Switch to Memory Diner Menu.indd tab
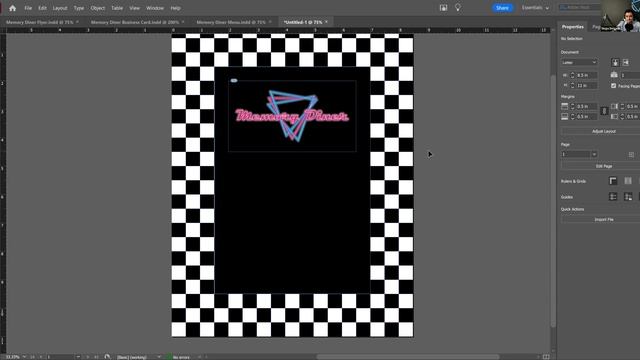The image size is (640, 360). (x=231, y=22)
